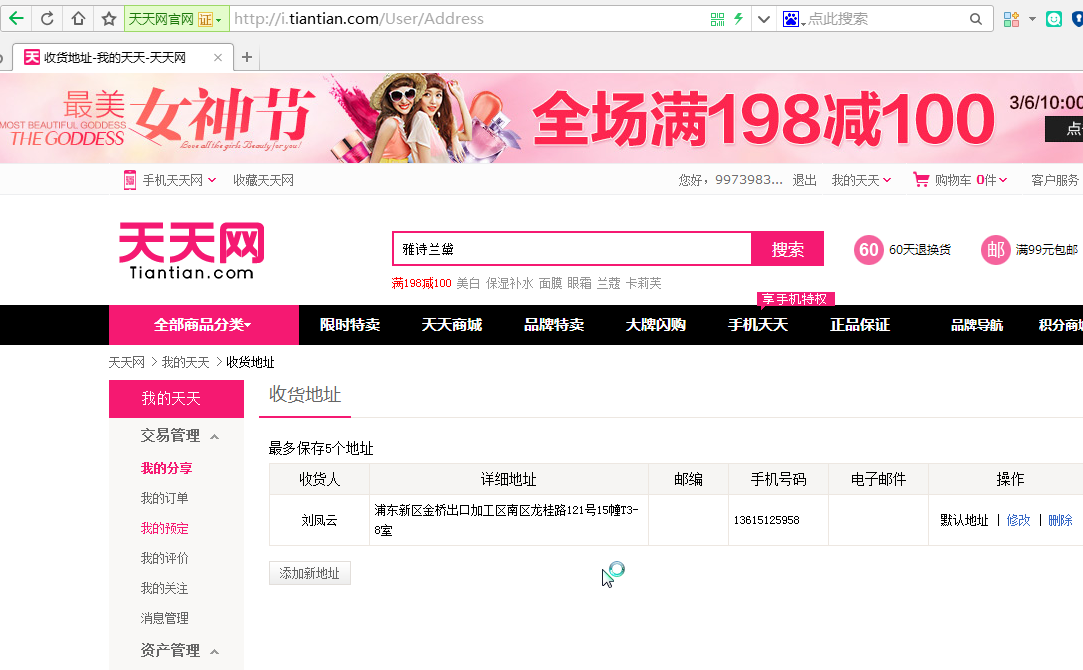Open the 品牌导航 nav item
This screenshot has width=1083, height=670.
(977, 325)
